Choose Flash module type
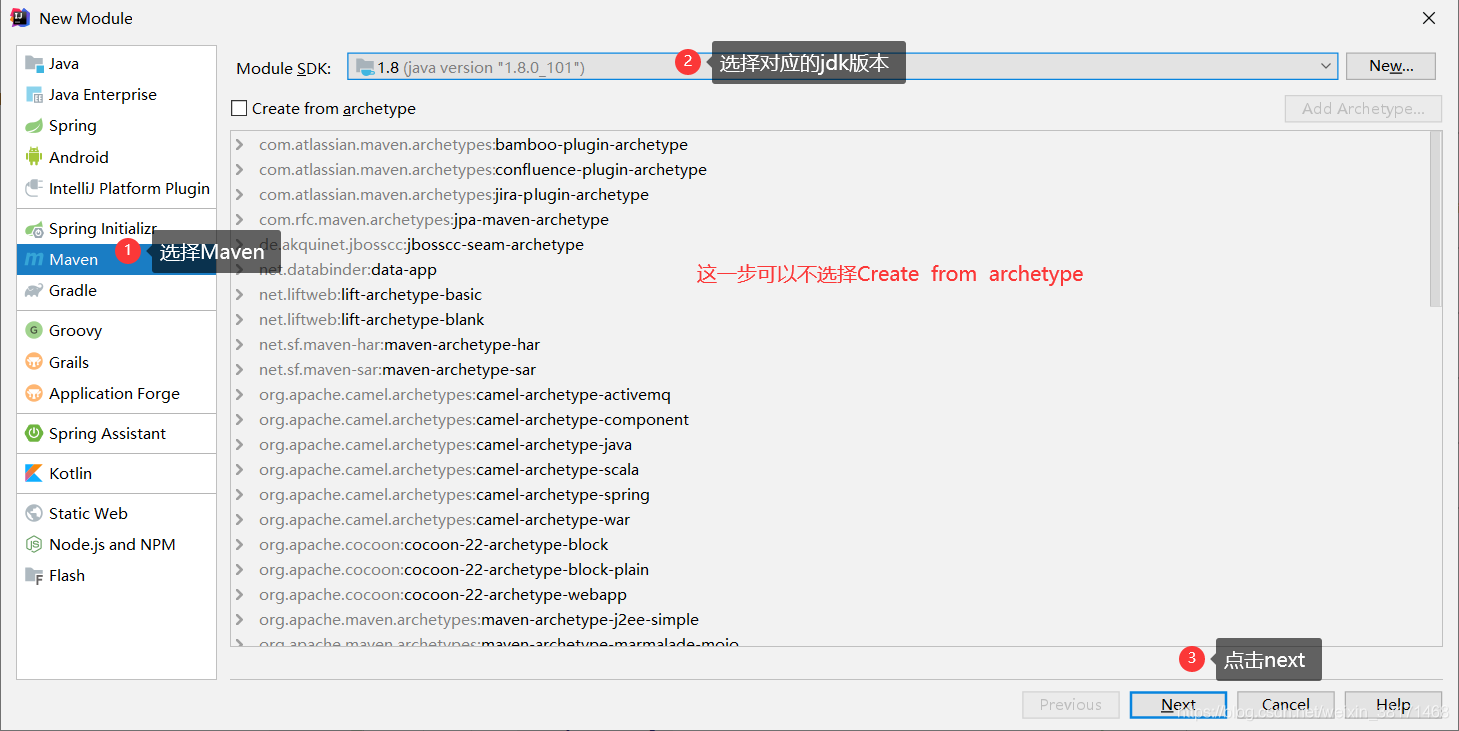Screen dimensions: 1459x731 click(116, 576)
